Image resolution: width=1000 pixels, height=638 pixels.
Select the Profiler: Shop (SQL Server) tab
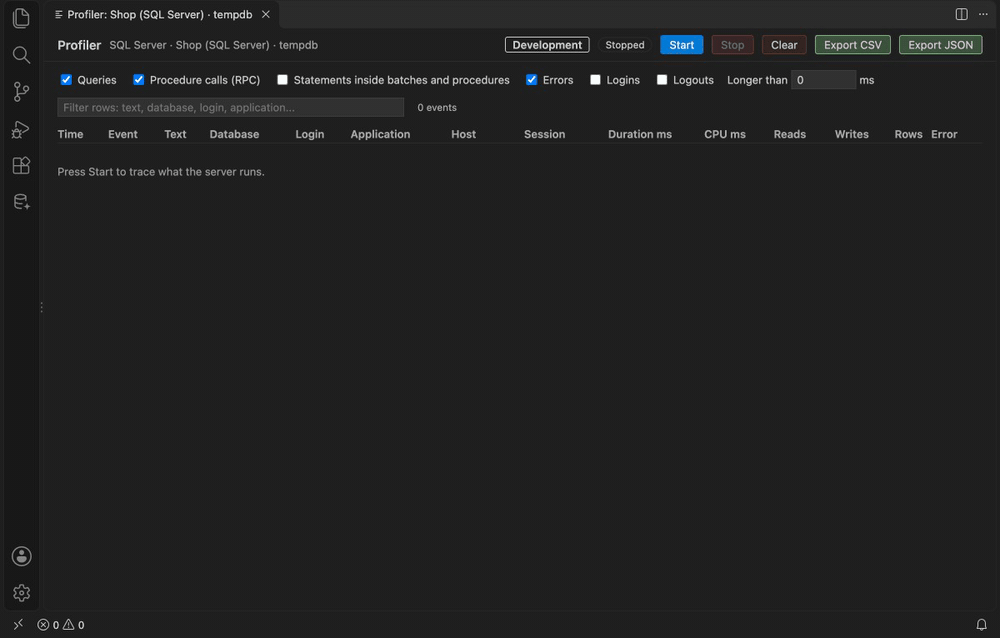click(160, 14)
